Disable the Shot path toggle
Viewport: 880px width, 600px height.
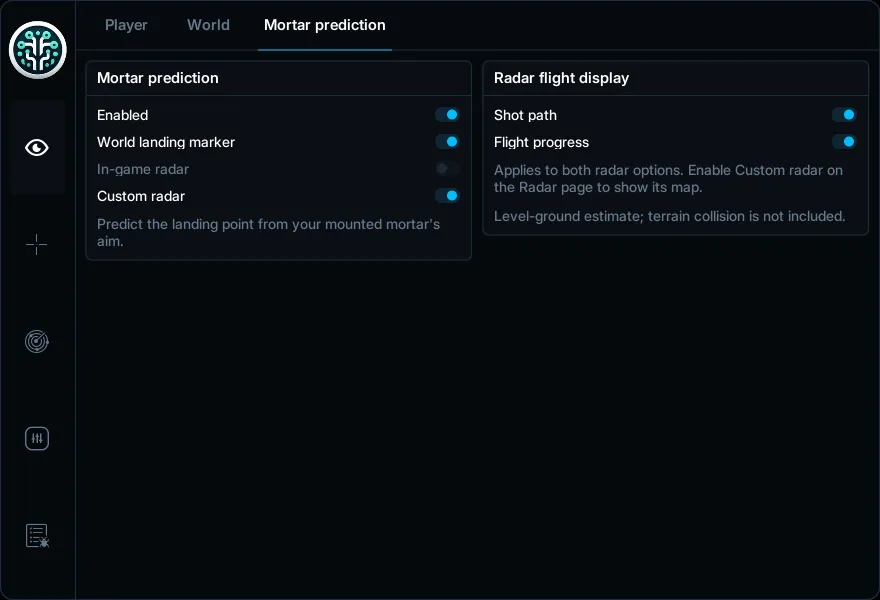click(844, 115)
